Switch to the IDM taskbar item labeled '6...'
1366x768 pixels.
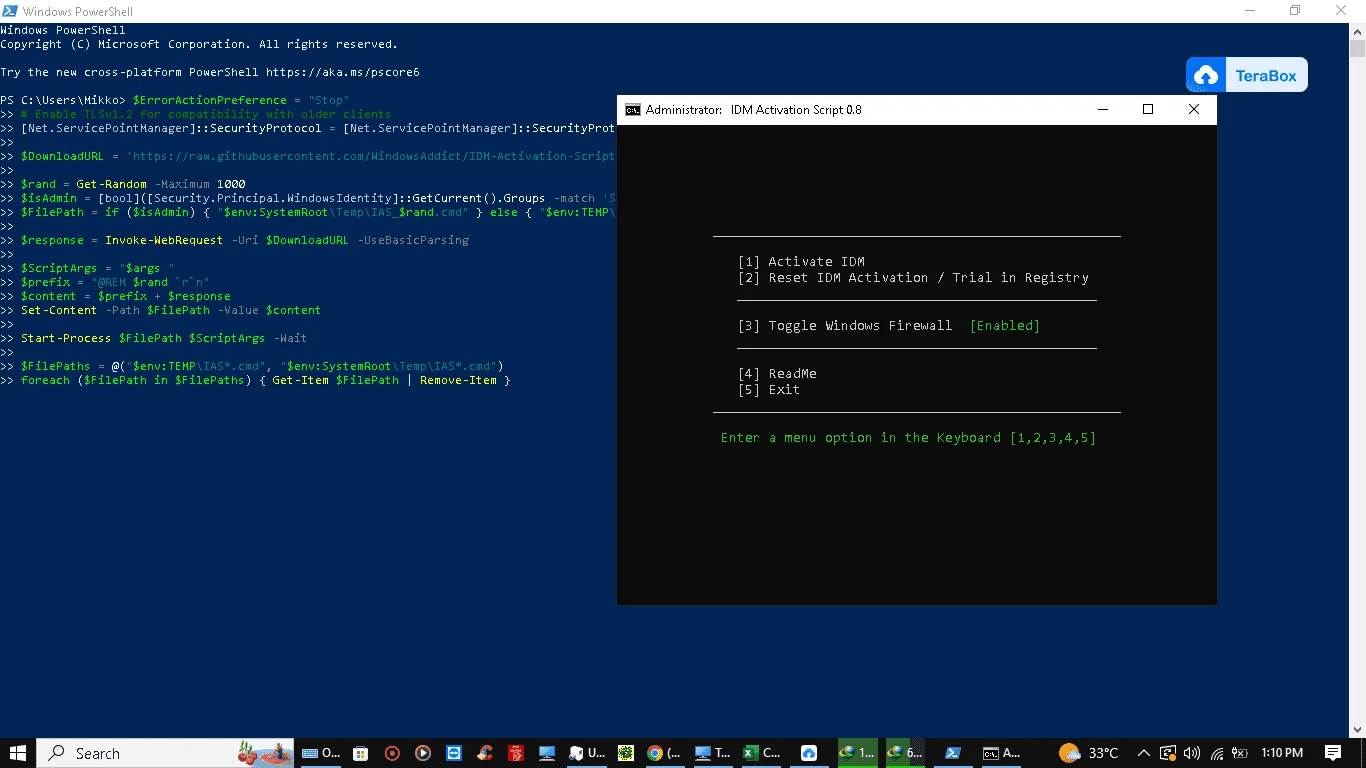(x=905, y=753)
